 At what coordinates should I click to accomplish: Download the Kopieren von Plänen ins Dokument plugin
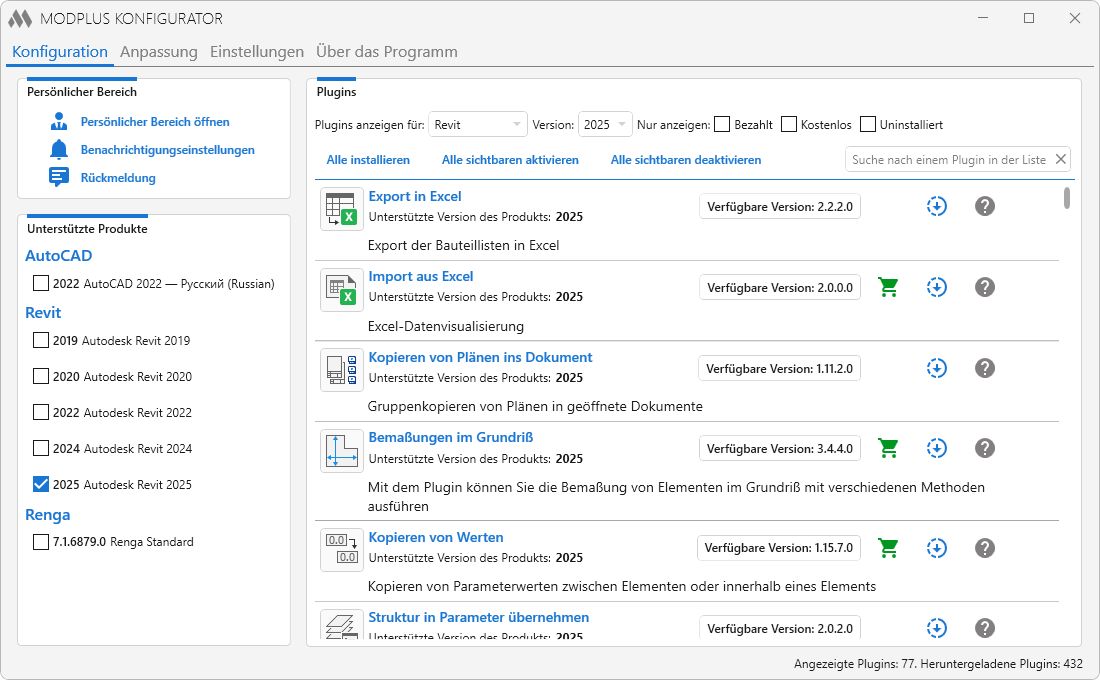937,368
